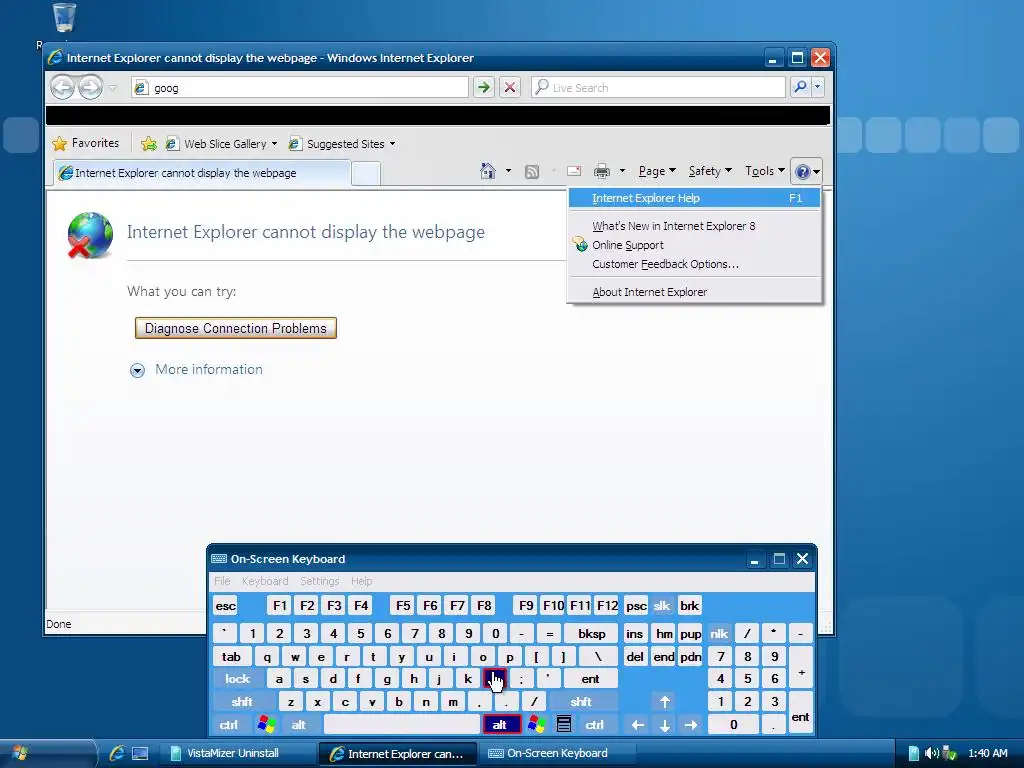Click the down arrow key

point(665,725)
